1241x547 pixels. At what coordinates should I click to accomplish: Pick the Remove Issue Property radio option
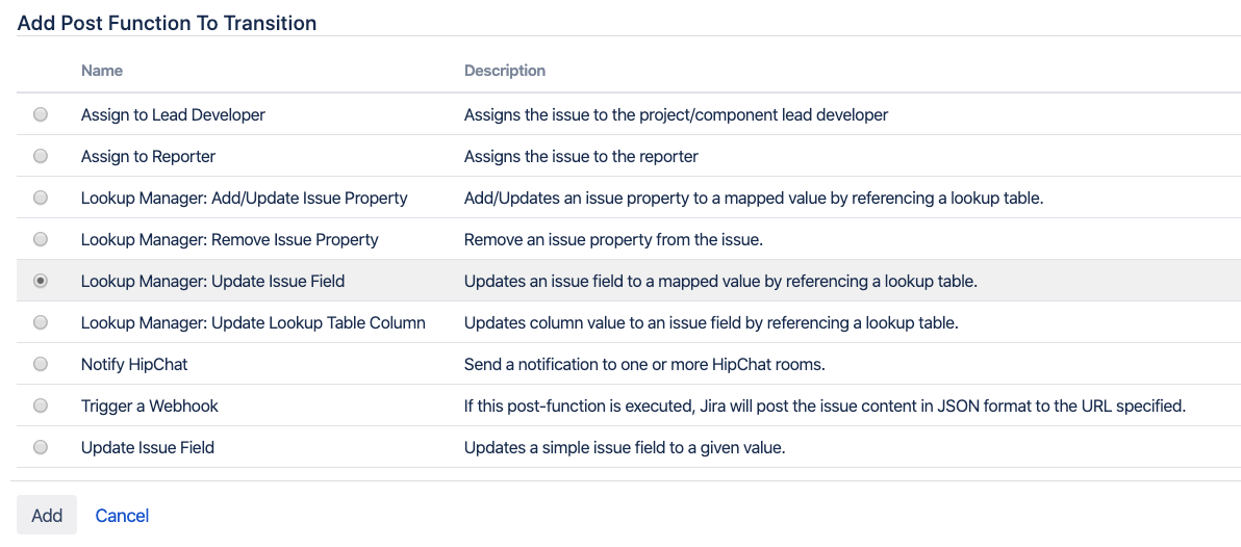pyautogui.click(x=41, y=239)
